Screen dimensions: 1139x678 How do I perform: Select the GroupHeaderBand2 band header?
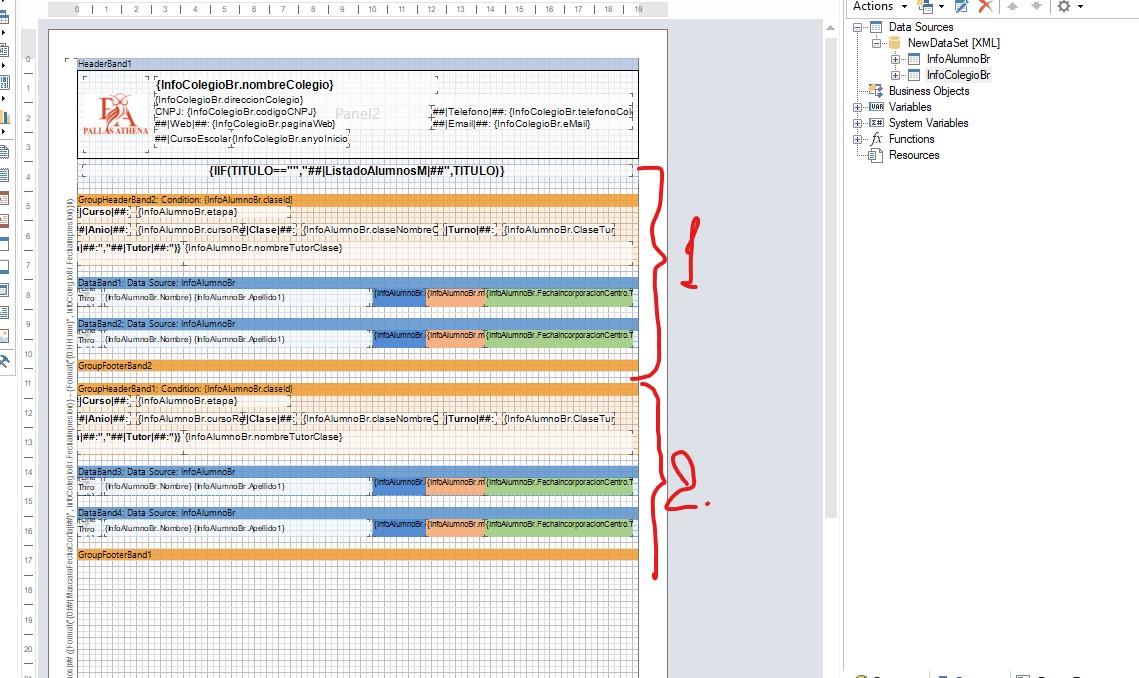pos(357,200)
